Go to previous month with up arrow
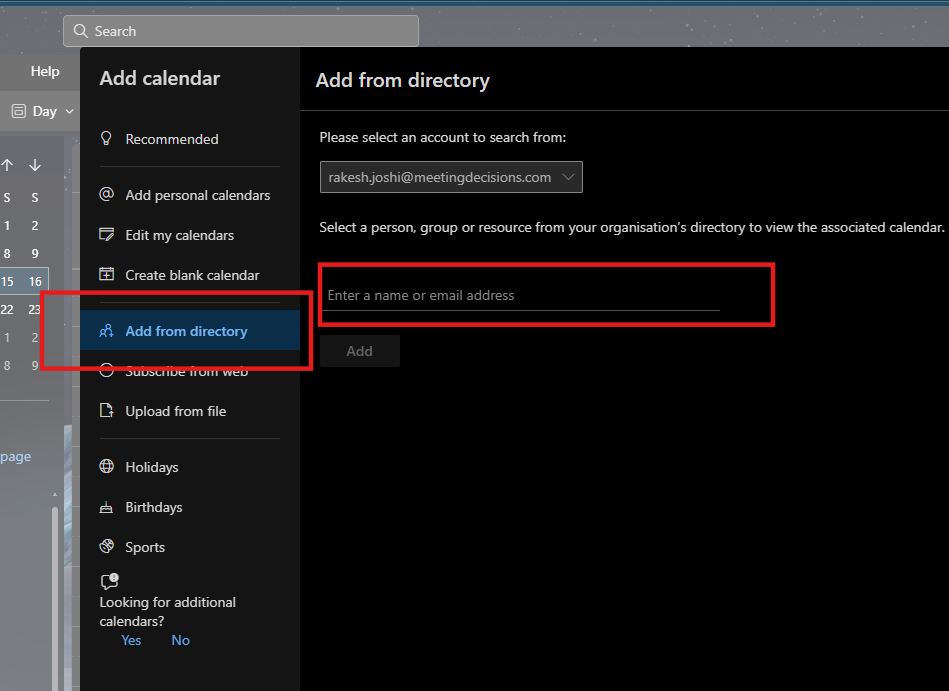 click(7, 165)
